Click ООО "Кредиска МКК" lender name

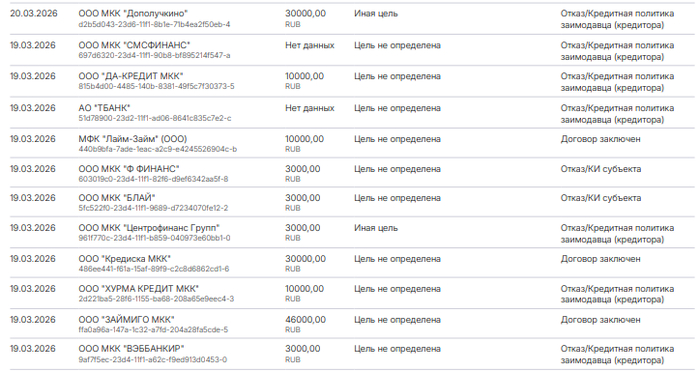point(125,259)
